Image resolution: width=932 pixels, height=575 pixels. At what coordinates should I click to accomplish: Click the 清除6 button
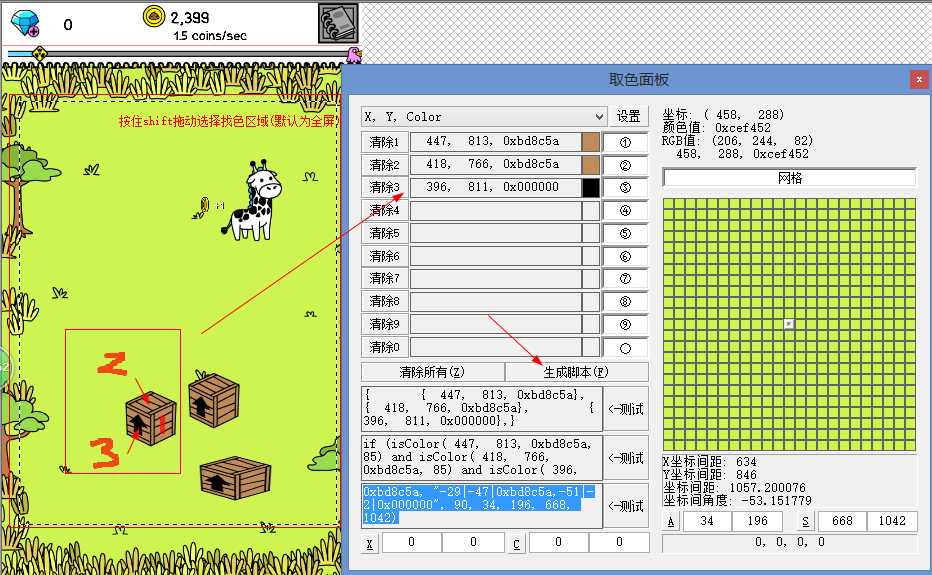385,256
